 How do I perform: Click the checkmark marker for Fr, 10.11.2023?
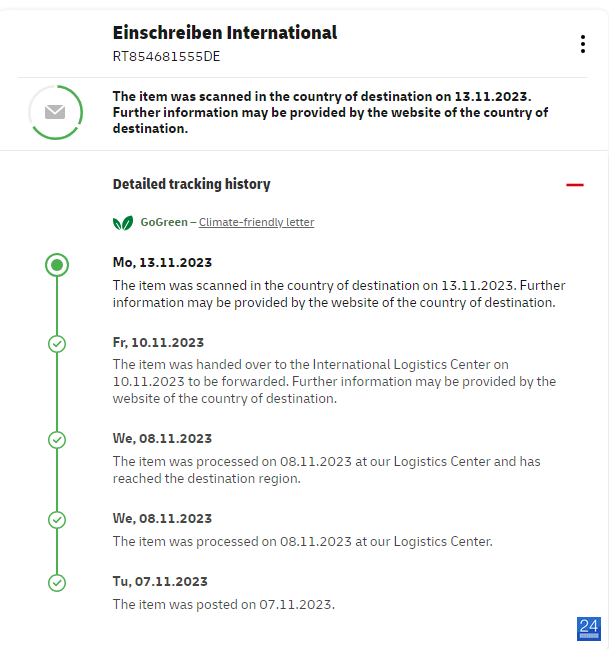(57, 344)
